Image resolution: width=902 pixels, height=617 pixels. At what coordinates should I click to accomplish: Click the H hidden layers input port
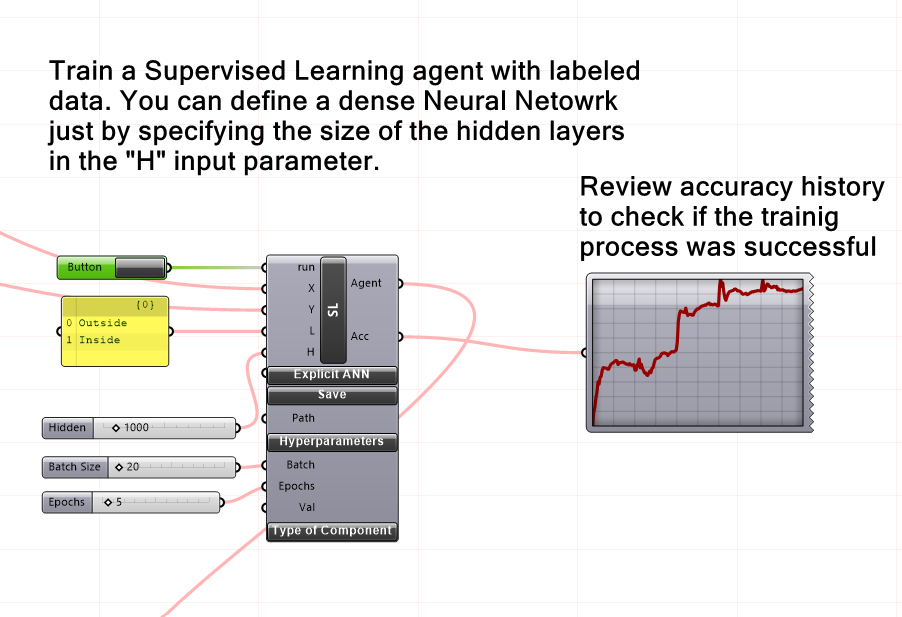263,353
